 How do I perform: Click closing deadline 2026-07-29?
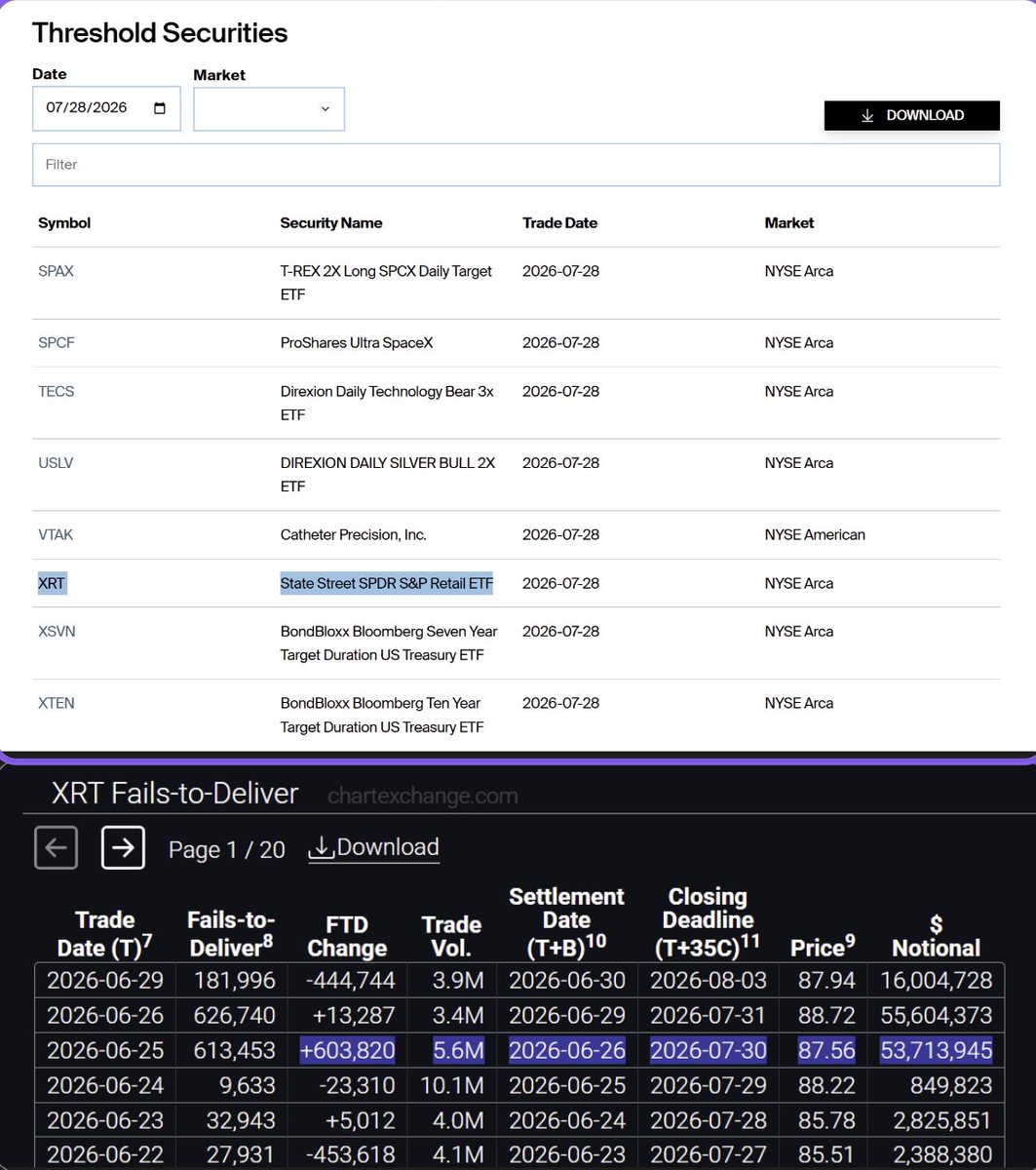709,1086
